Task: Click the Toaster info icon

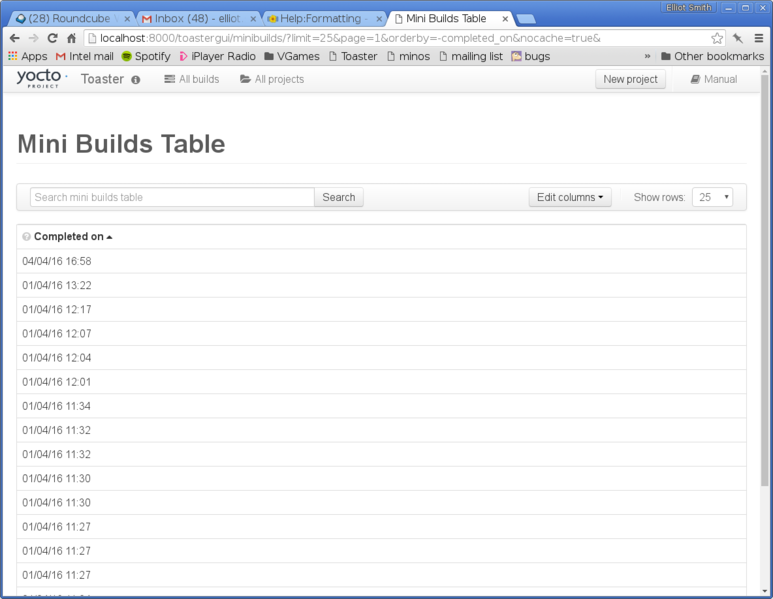Action: [136, 80]
